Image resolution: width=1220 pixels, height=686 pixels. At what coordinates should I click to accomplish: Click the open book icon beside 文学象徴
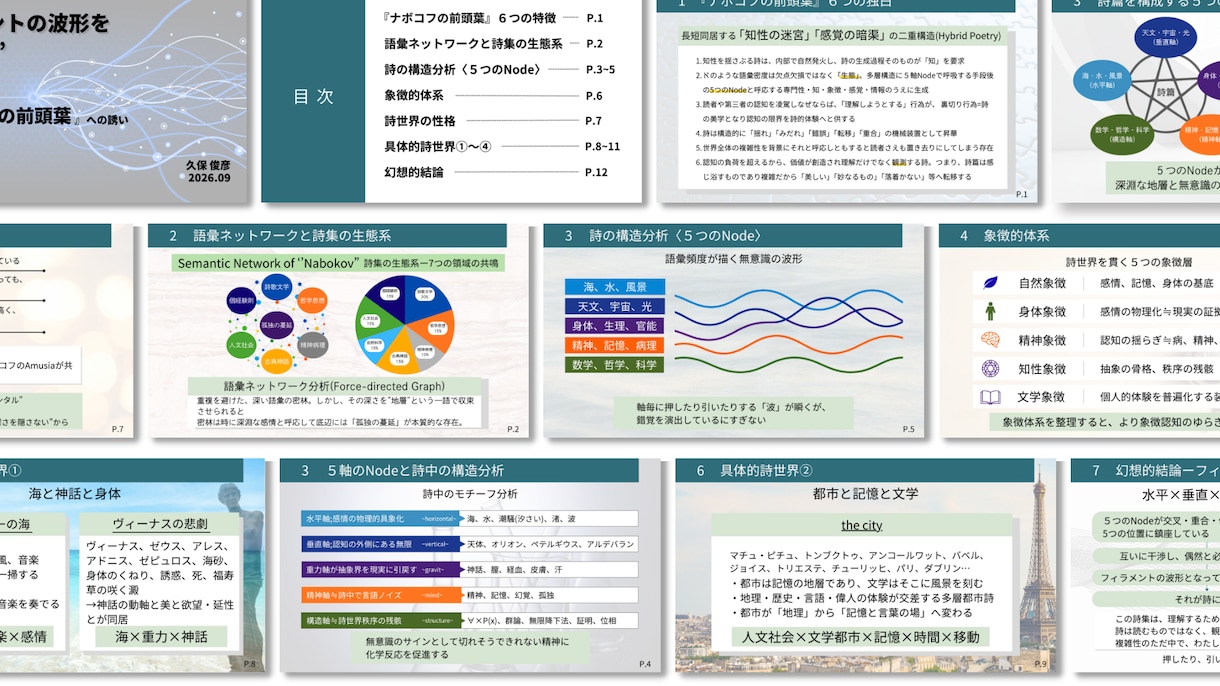click(x=990, y=397)
